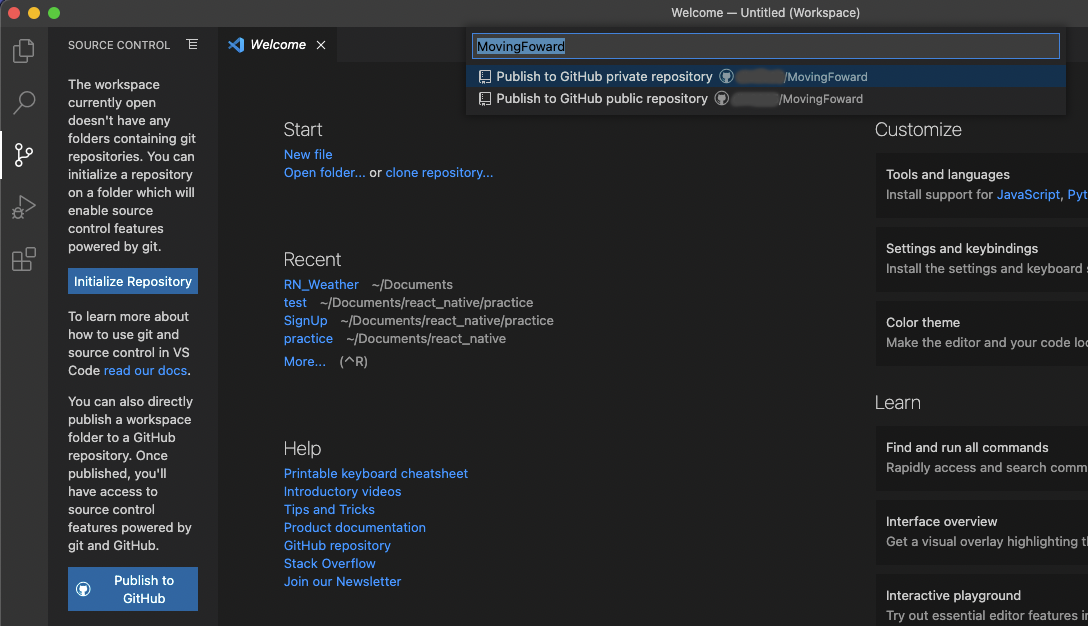Open the Interface overview card
Screen dimensions: 1088x626
point(981,532)
